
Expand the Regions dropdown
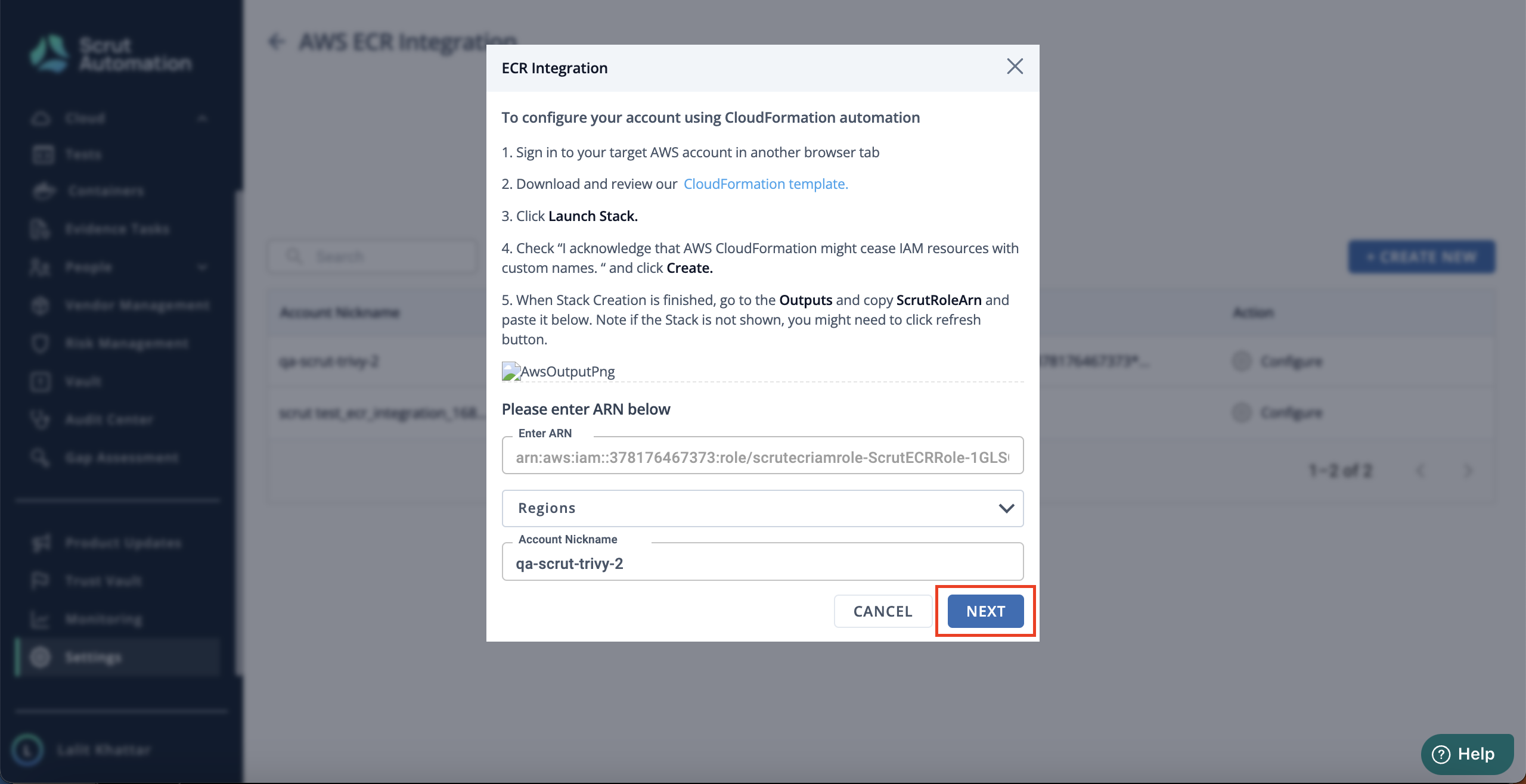click(762, 508)
